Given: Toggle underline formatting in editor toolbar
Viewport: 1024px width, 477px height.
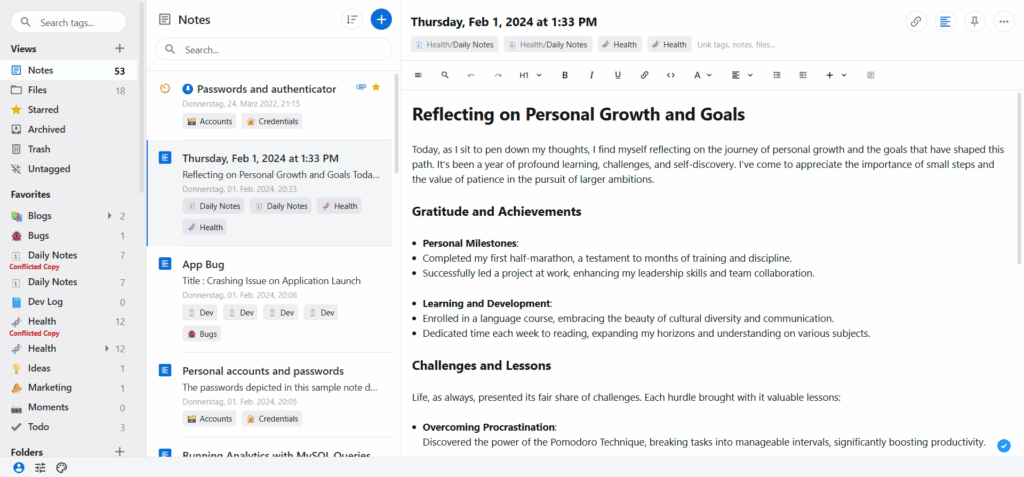Looking at the screenshot, I should tap(618, 75).
